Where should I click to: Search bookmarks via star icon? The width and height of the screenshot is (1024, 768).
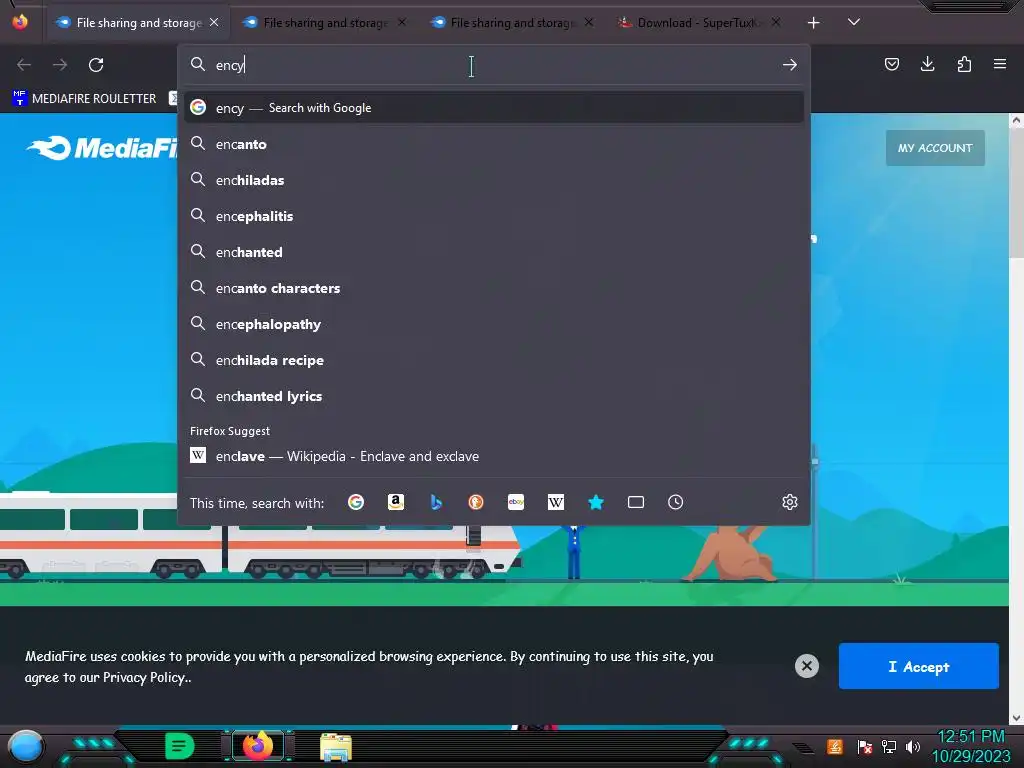click(596, 502)
